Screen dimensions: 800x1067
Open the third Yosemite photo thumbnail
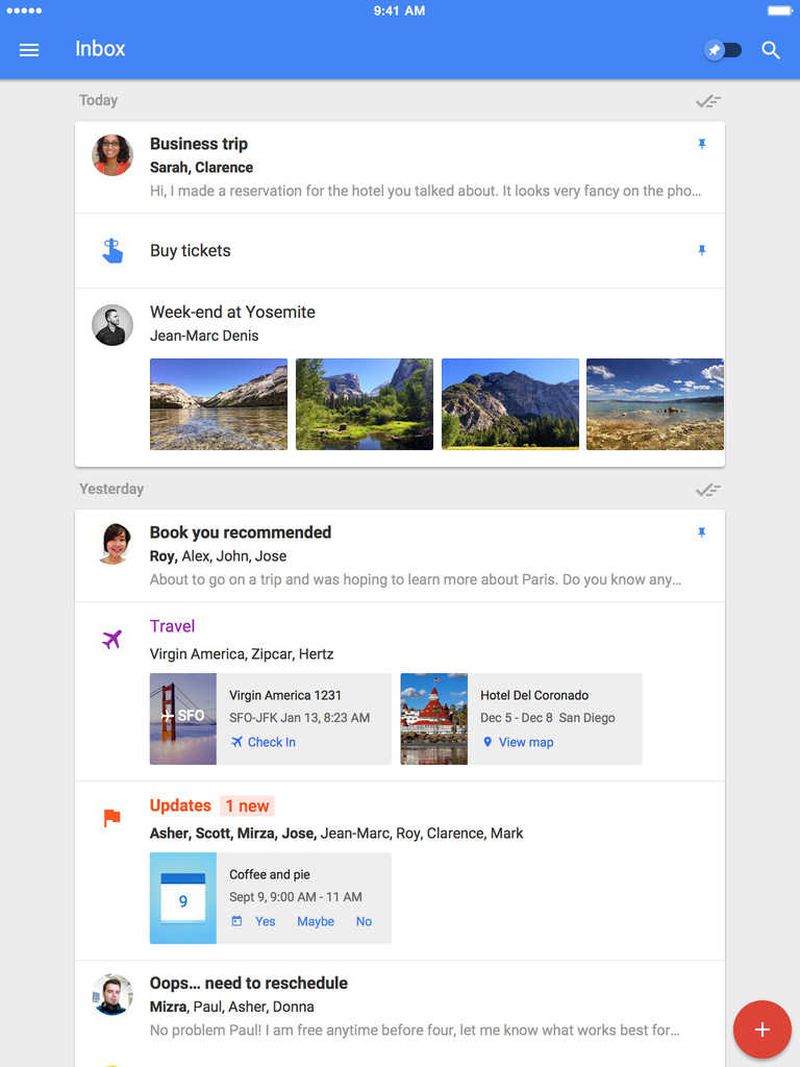point(510,404)
